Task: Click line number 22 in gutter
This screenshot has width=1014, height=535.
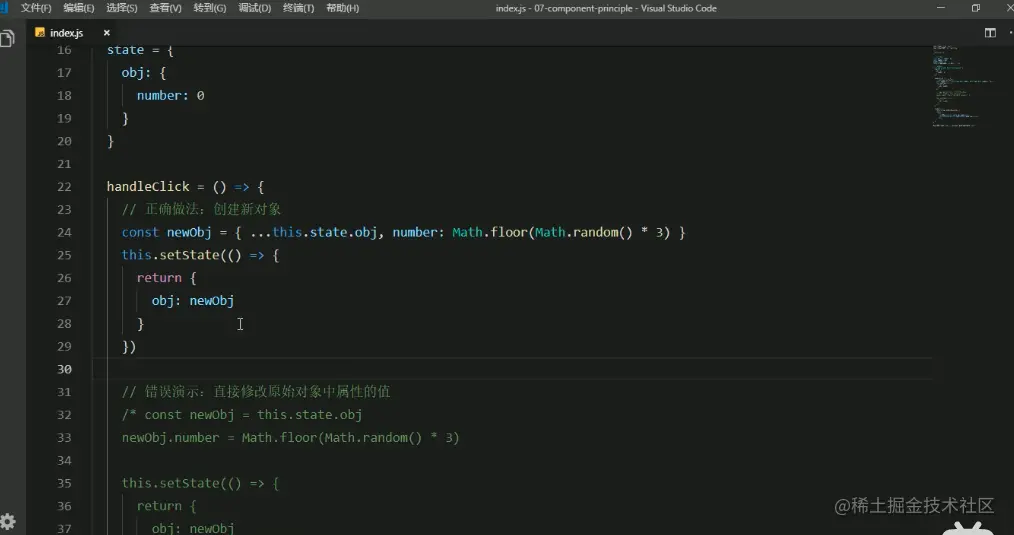Action: [x=64, y=186]
